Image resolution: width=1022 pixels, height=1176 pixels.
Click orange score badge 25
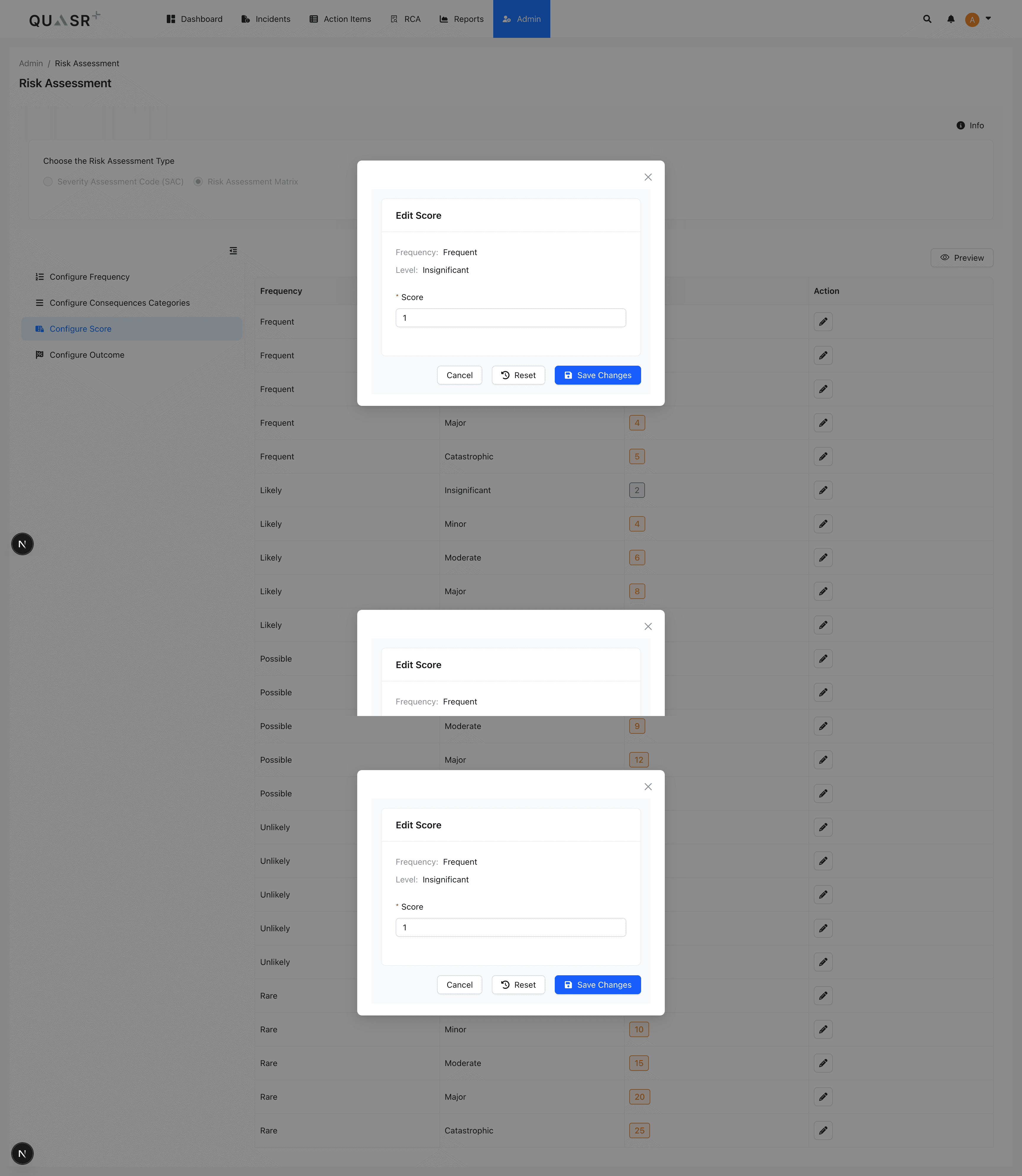pos(639,1130)
